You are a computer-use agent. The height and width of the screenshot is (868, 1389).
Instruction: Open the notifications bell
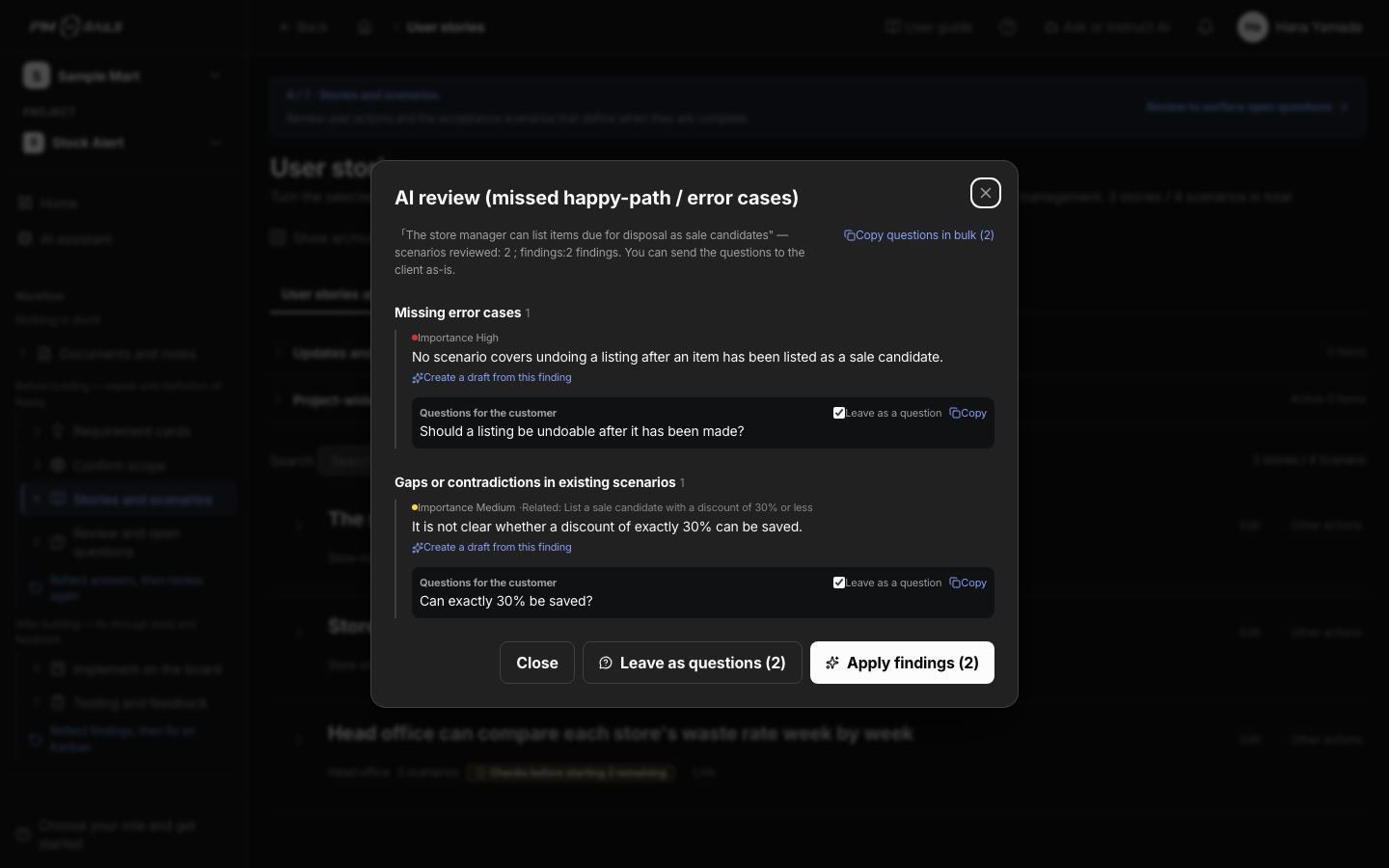1206,27
